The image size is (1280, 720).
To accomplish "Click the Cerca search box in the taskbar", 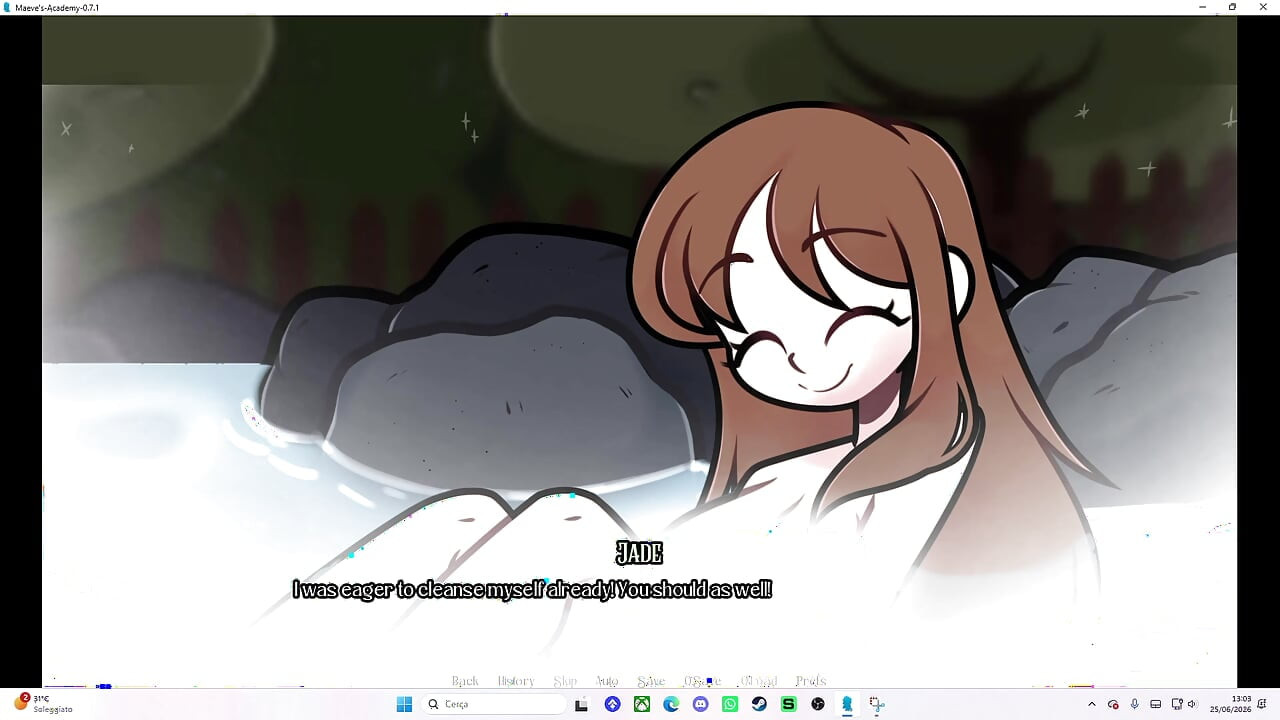I will 495,704.
